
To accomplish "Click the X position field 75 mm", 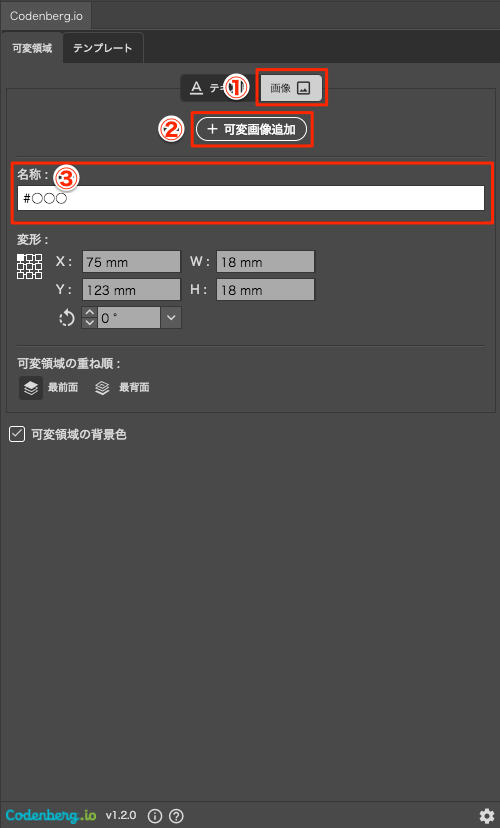I will (x=131, y=262).
